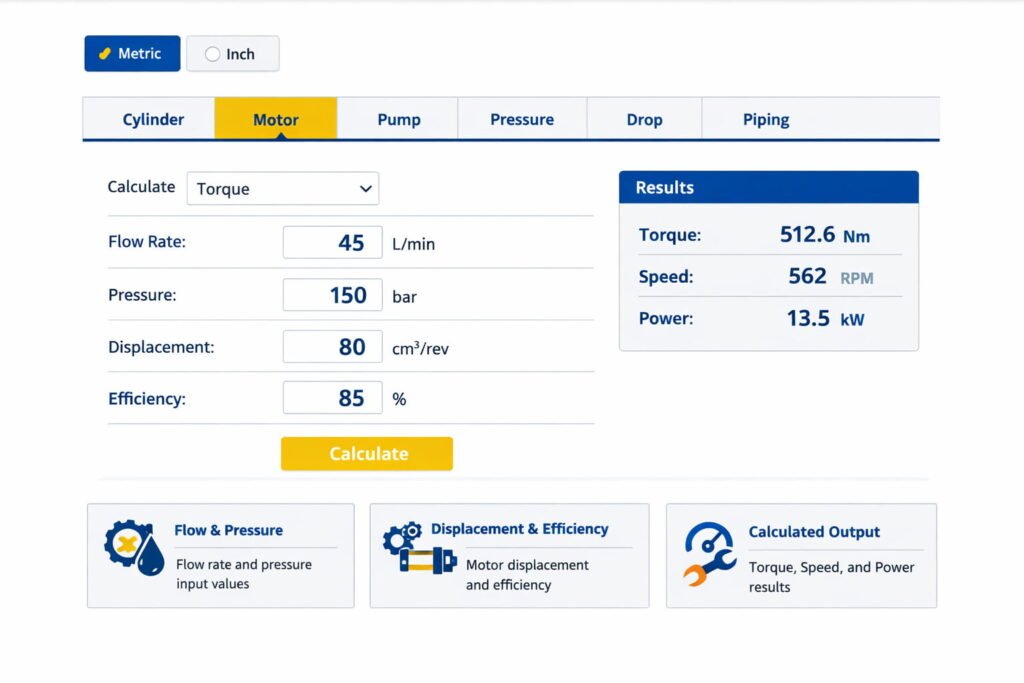This screenshot has width=1024, height=683.
Task: Click the dropdown chevron arrow beside Torque
Action: click(x=364, y=189)
